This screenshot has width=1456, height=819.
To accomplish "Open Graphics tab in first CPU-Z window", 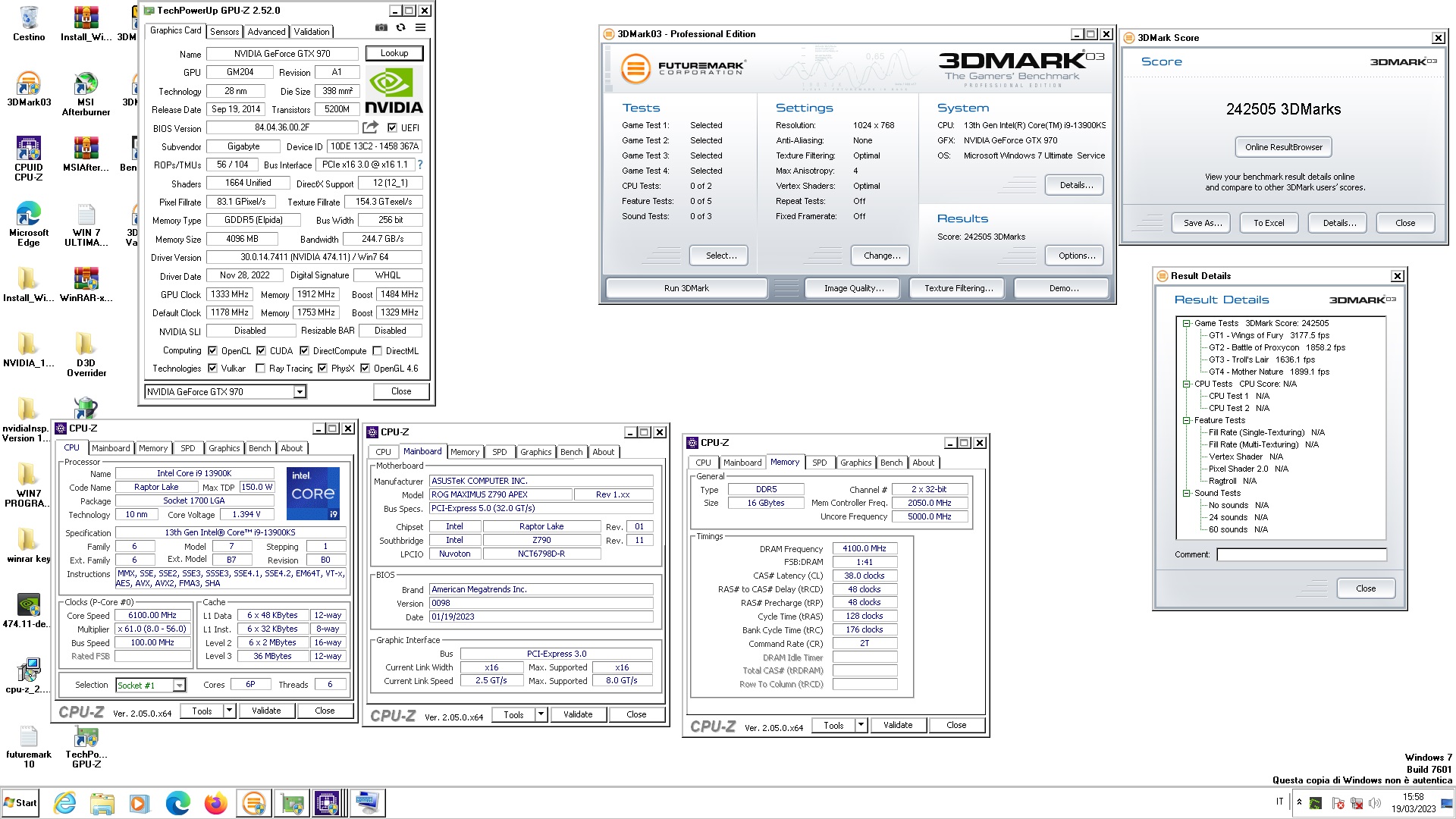I will pos(224,448).
